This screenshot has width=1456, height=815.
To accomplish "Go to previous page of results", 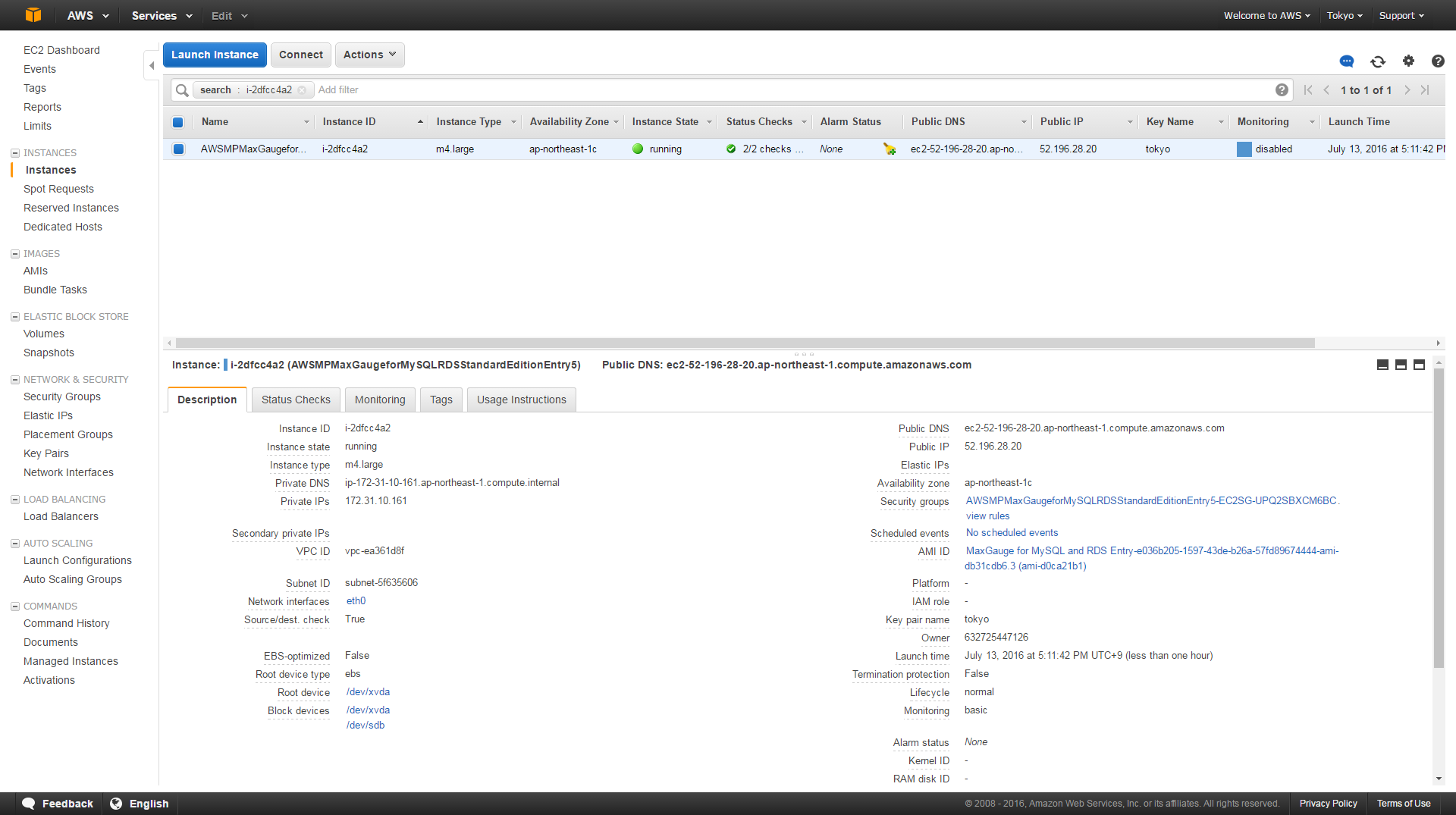I will (x=1326, y=90).
